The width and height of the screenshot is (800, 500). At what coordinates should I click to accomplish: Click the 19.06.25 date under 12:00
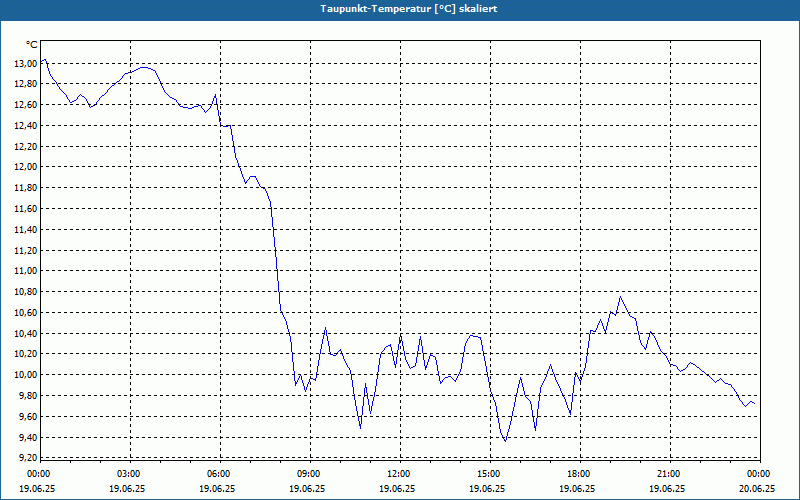click(397, 488)
